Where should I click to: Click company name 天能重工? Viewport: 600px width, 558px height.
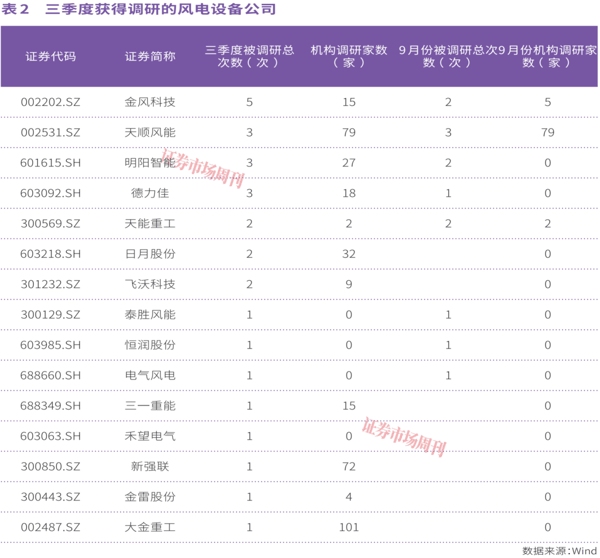click(150, 224)
